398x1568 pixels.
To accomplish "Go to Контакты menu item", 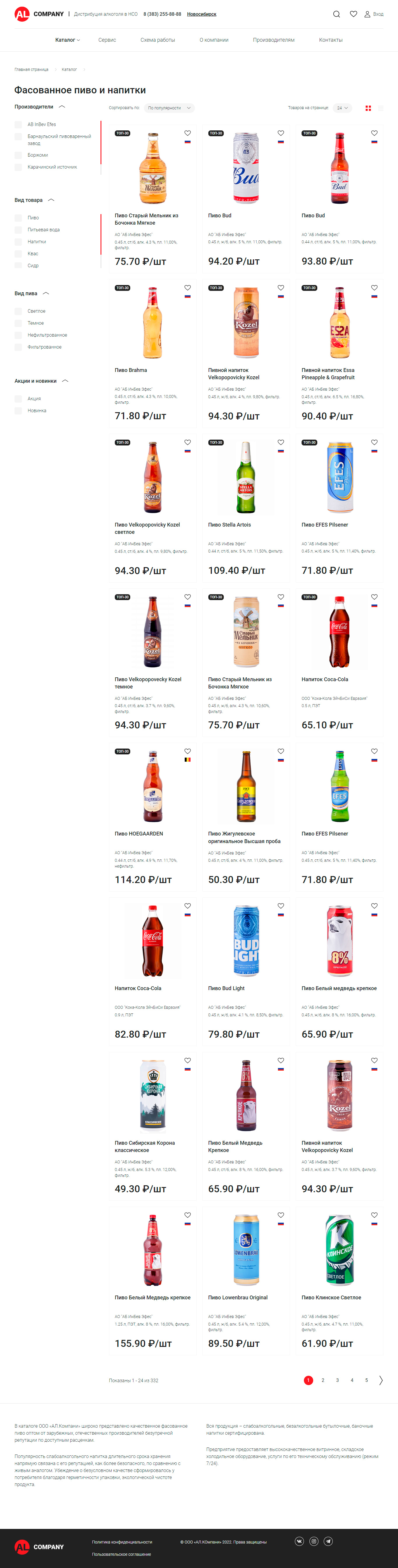I will pos(331,40).
